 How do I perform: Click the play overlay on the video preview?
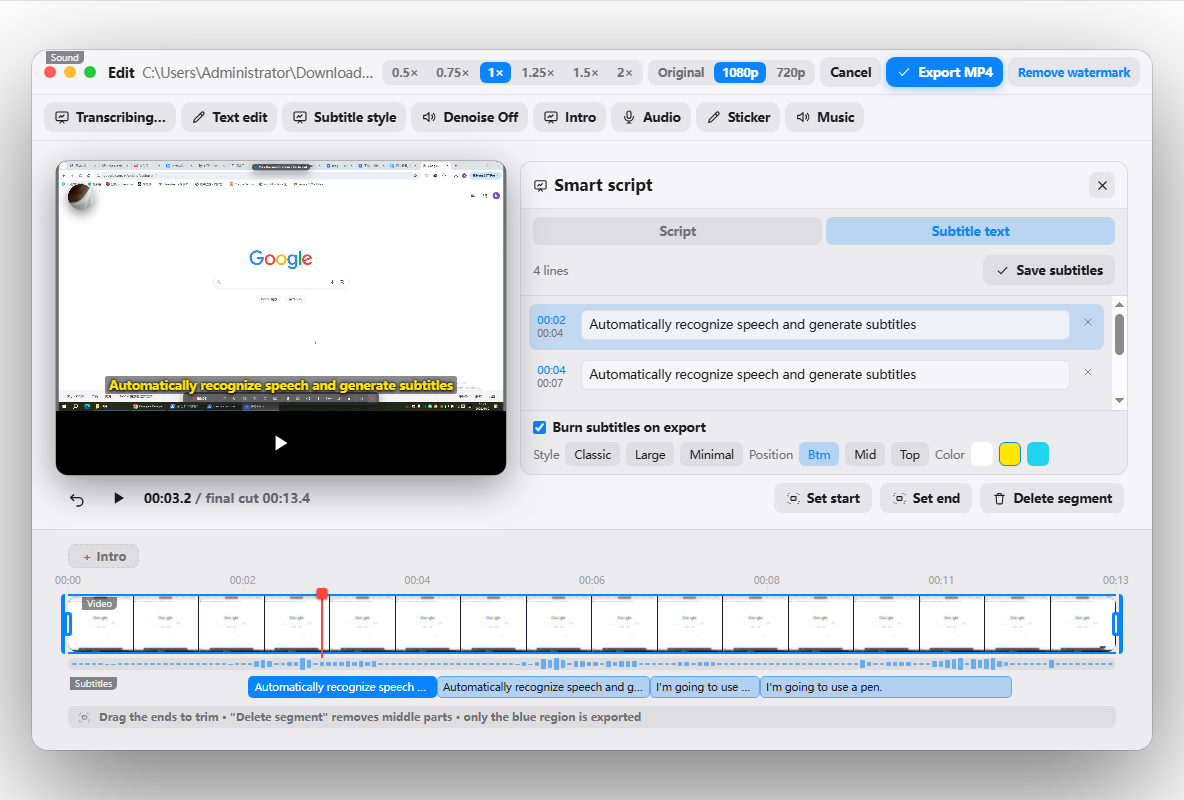tap(281, 443)
